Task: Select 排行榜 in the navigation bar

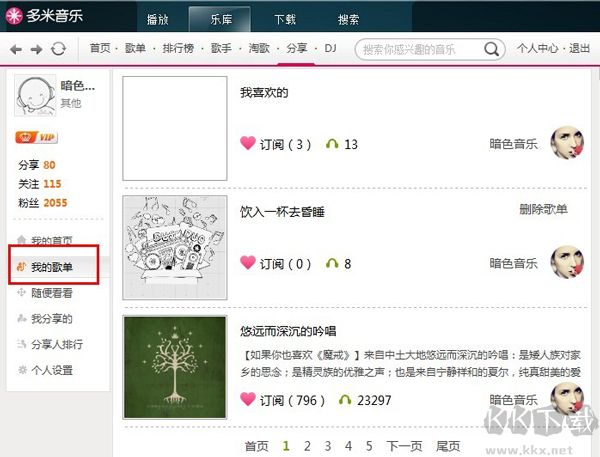Action: [x=178, y=48]
